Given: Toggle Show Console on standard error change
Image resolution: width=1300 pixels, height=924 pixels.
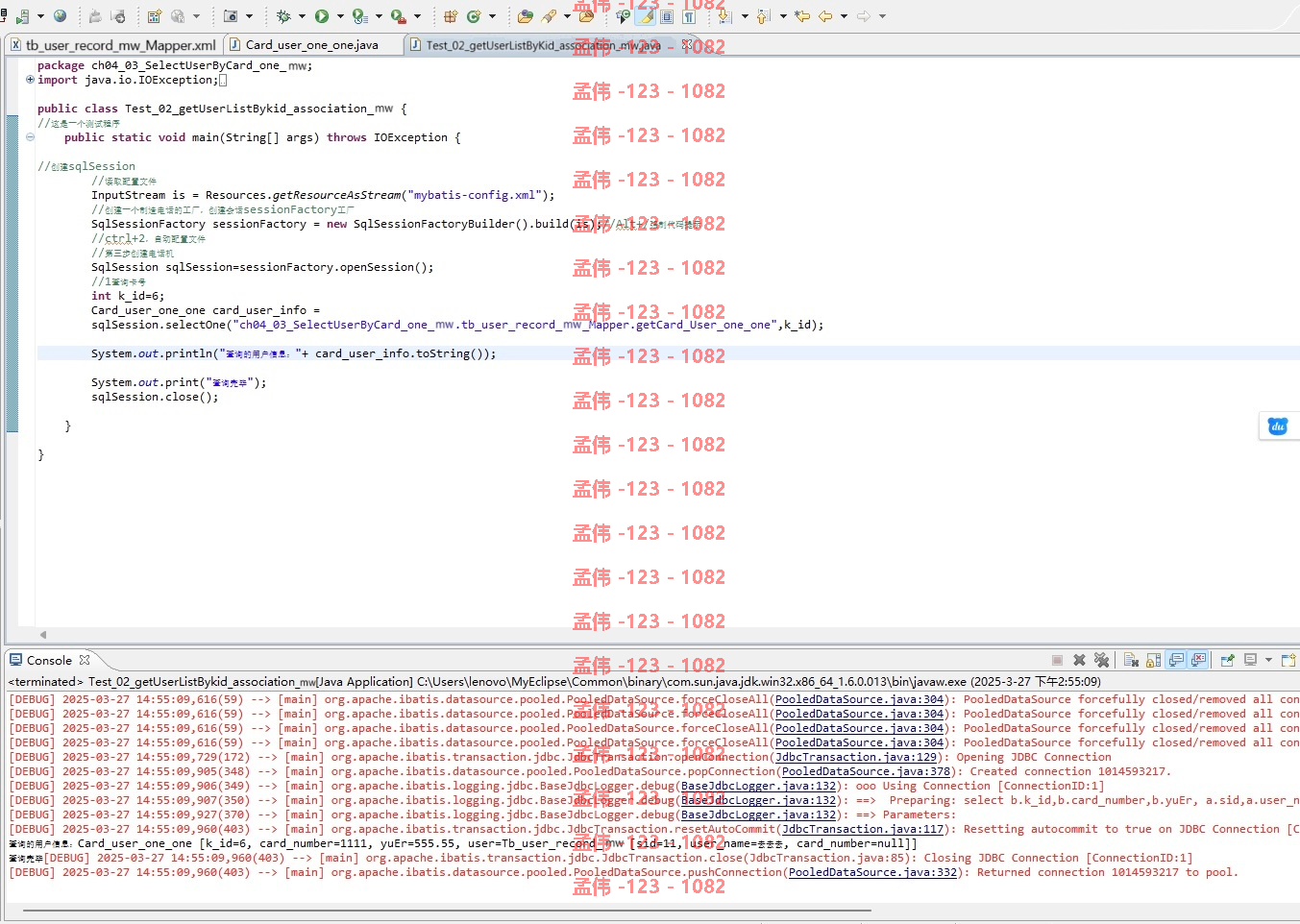Looking at the screenshot, I should point(1198,660).
